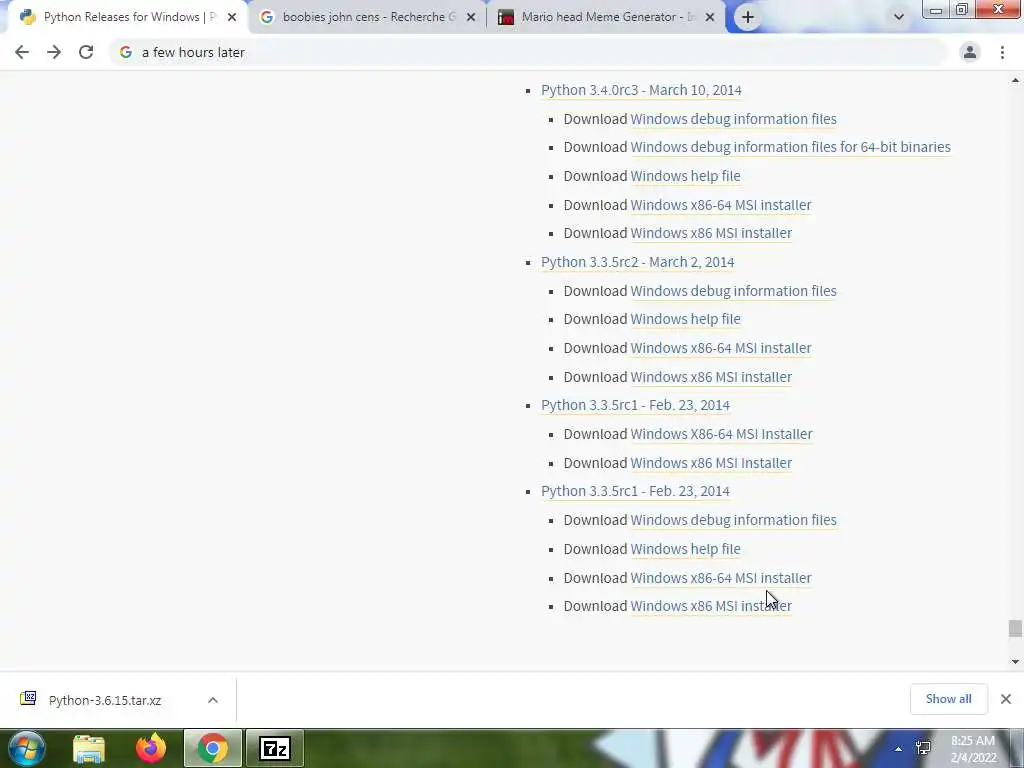Open the Chrome profile avatar icon

pos(970,52)
